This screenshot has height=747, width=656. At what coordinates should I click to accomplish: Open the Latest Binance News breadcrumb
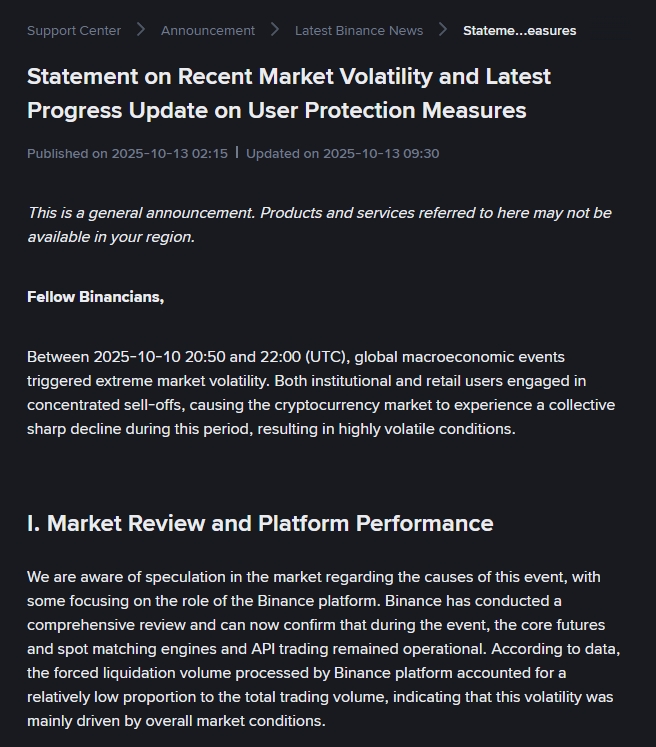point(358,30)
